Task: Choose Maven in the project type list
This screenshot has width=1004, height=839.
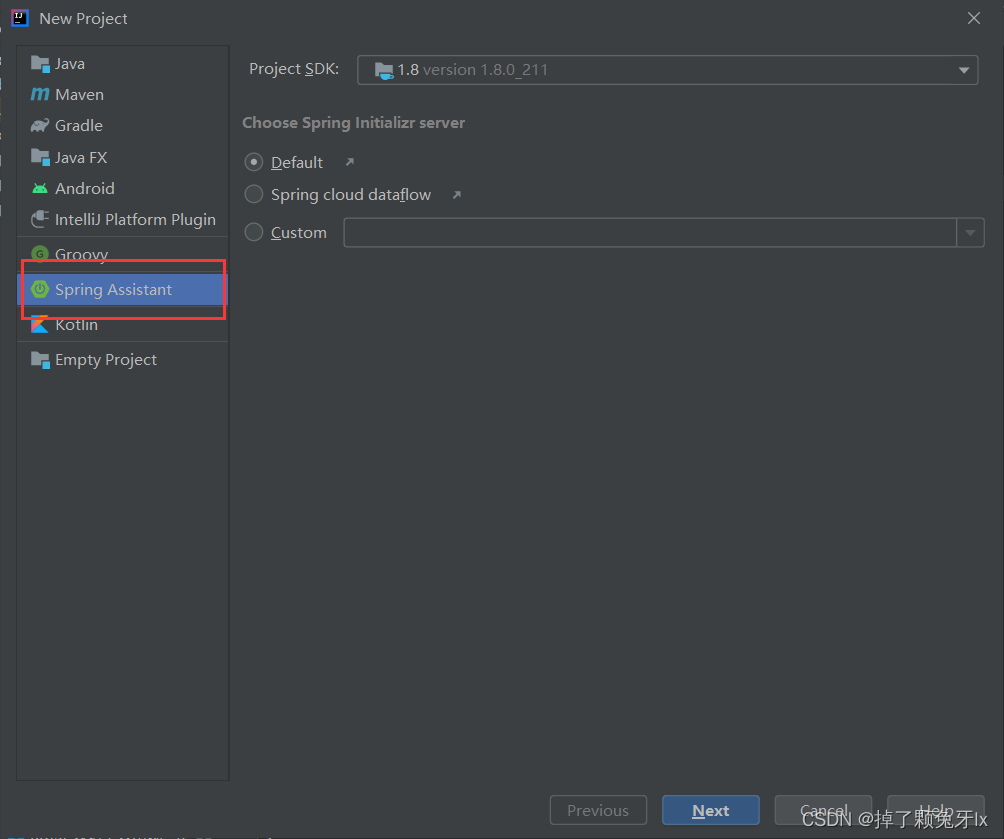Action: pyautogui.click(x=122, y=95)
